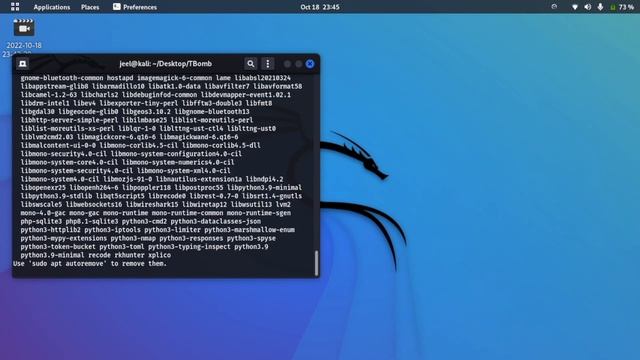Click 'python3-token-bucket' in terminal output
The image size is (640, 360).
pyautogui.click(x=58, y=247)
